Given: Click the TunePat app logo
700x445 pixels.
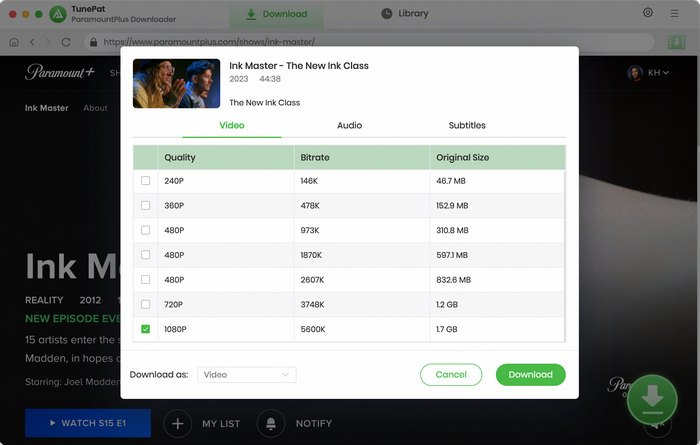Looking at the screenshot, I should pyautogui.click(x=58, y=14).
